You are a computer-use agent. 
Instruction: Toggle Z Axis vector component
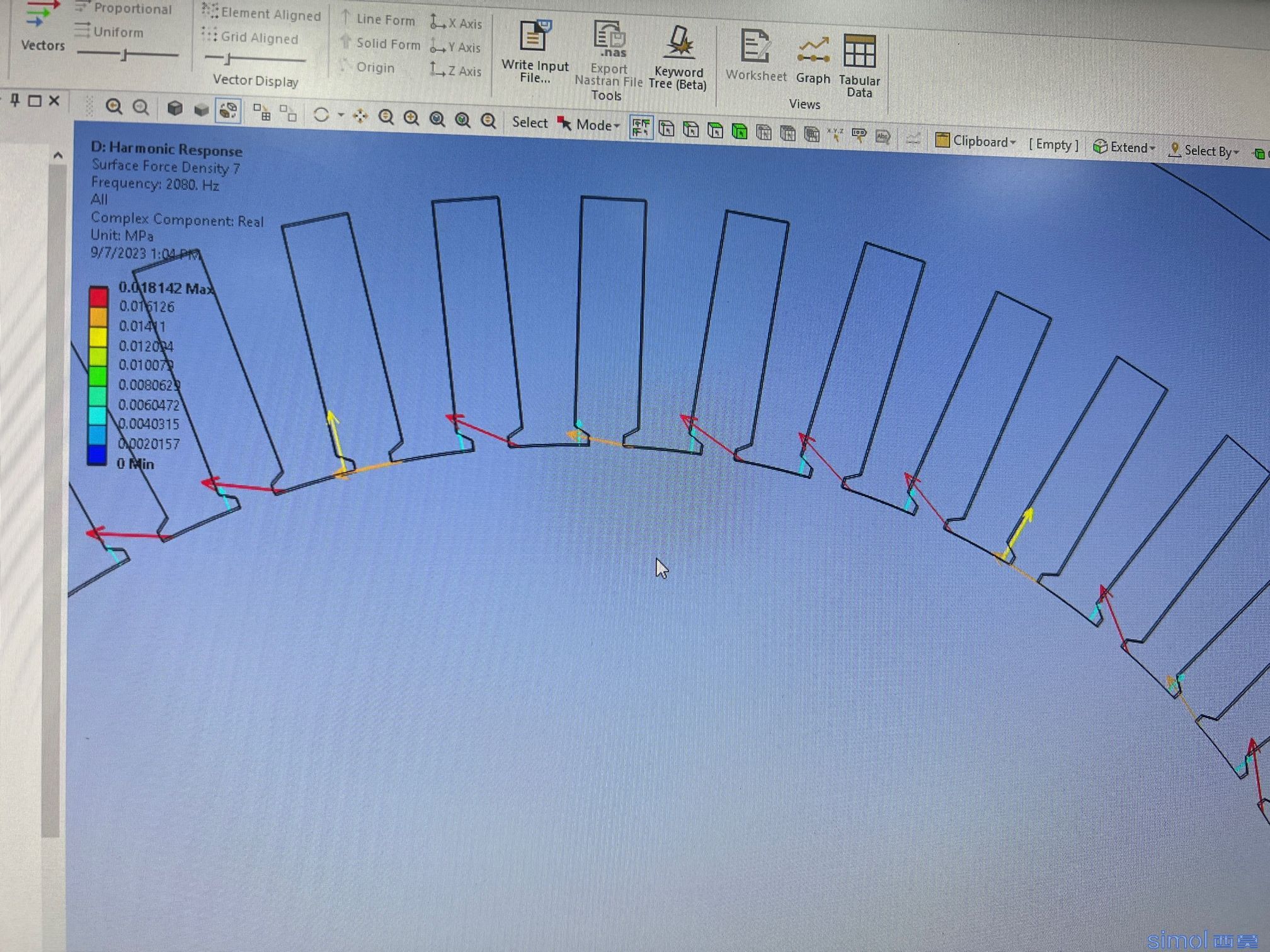[x=456, y=70]
